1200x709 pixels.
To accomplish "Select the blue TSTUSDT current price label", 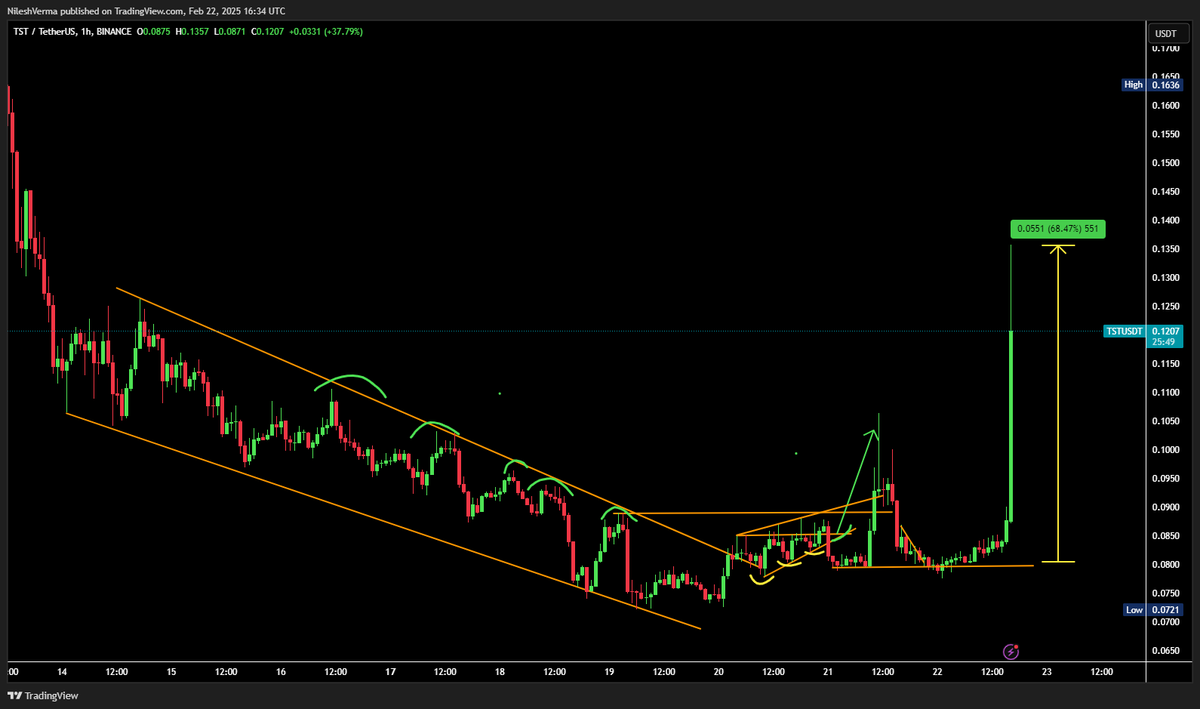I will [1123, 331].
